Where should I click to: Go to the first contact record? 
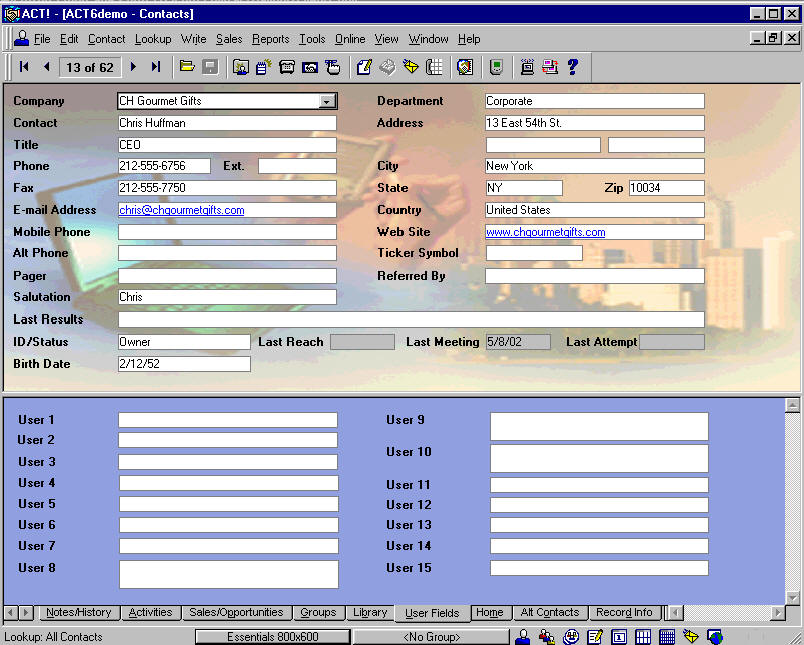coord(24,67)
